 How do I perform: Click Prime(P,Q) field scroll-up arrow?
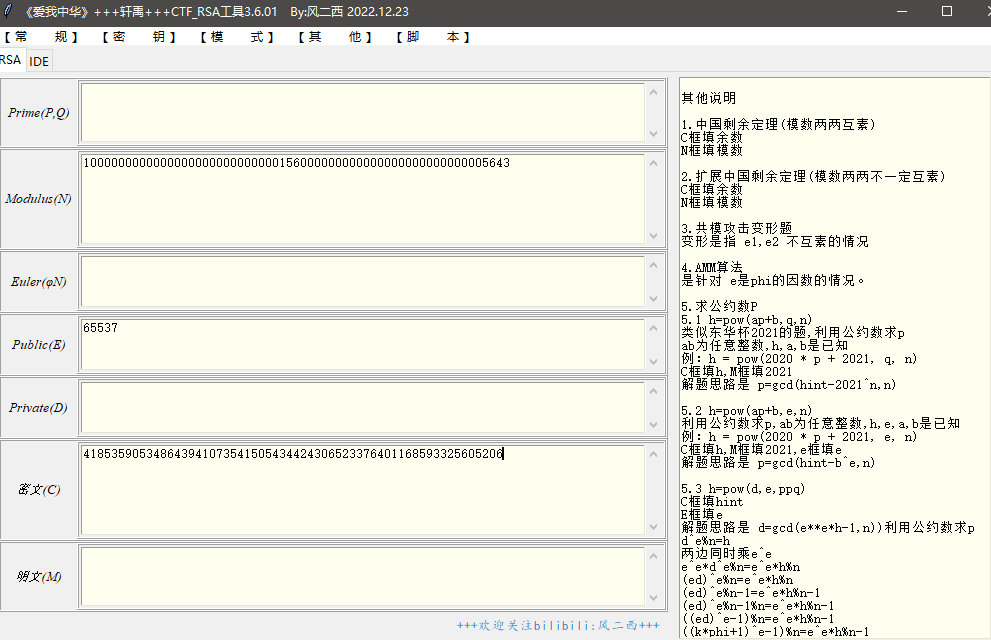click(x=654, y=92)
